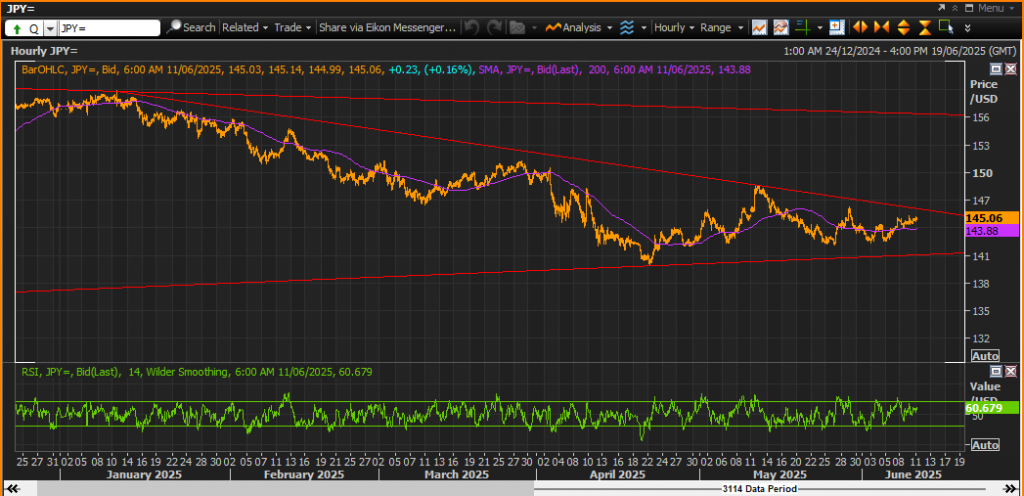Click the green up-arrow quote icon
The width and height of the screenshot is (1024, 496).
[16, 29]
